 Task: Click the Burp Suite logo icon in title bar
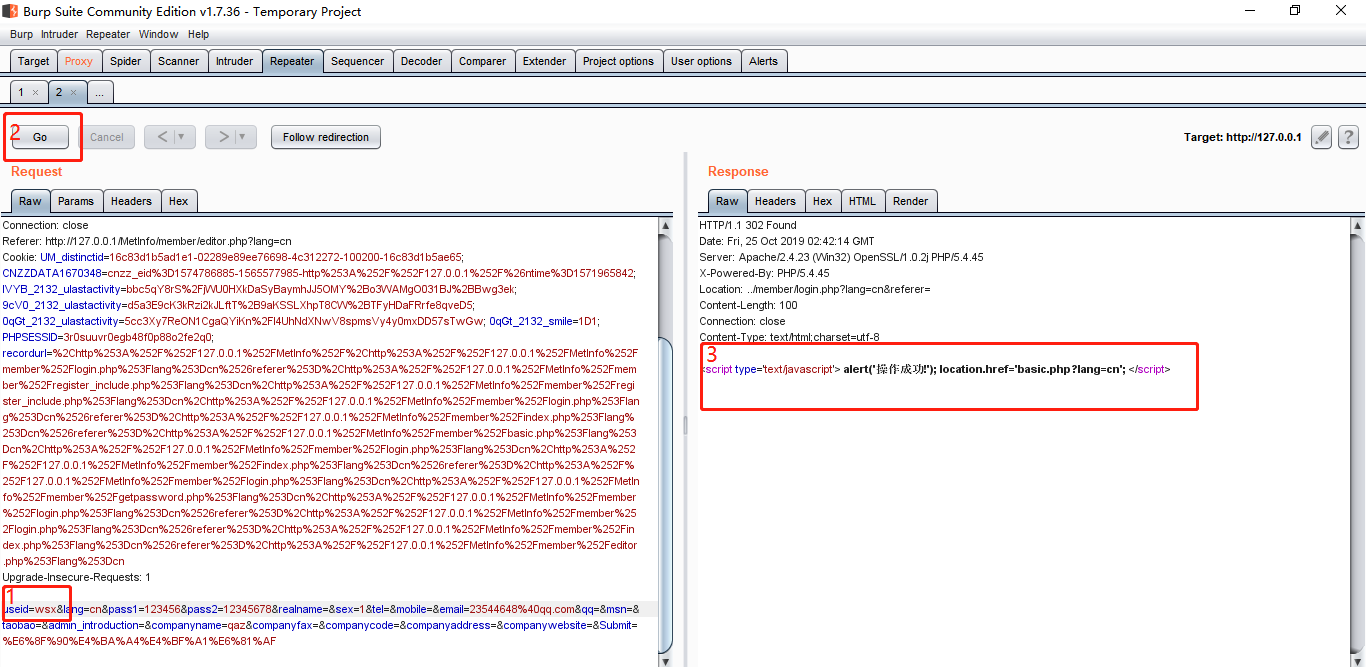pos(12,11)
